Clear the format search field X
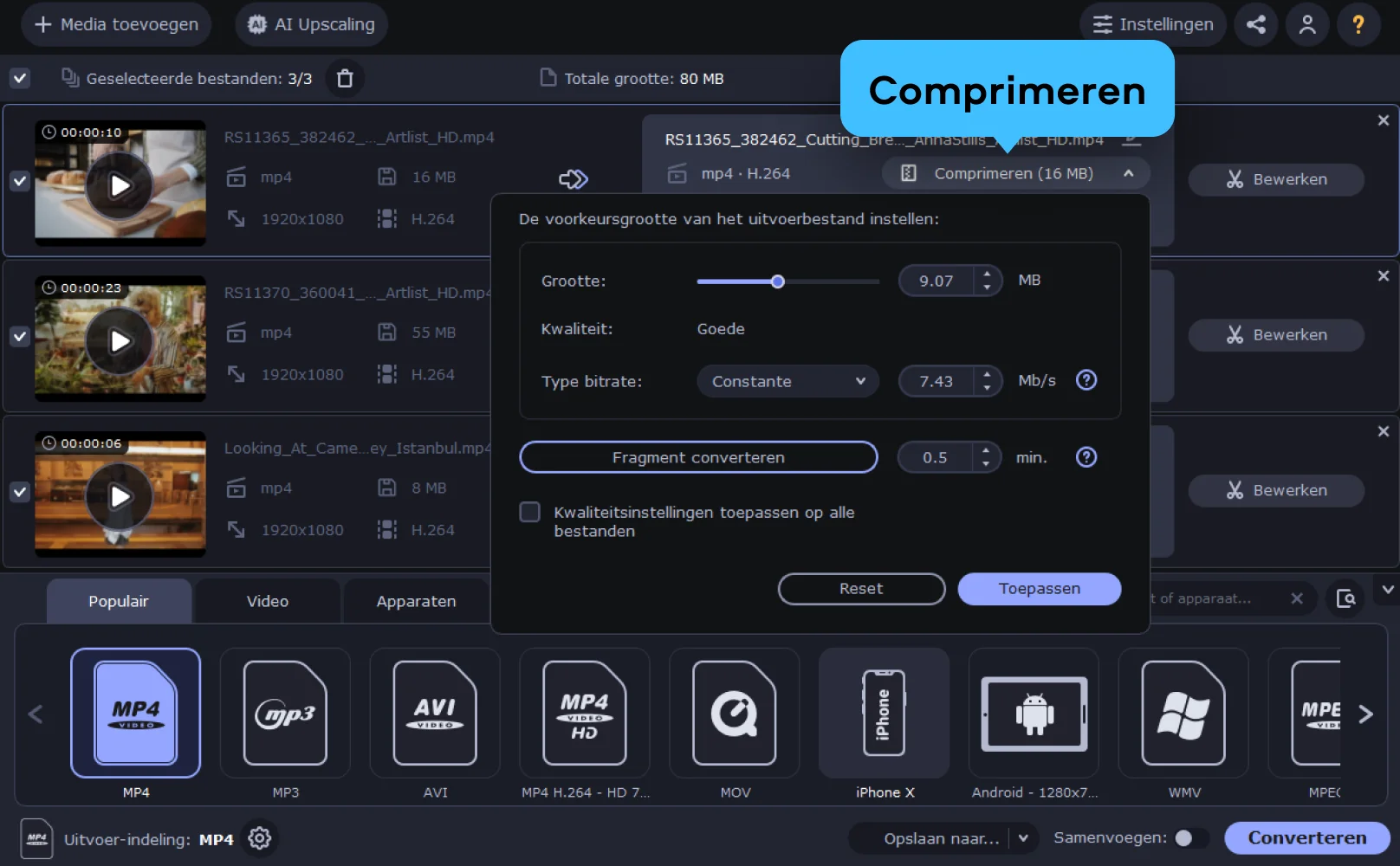This screenshot has width=1400, height=866. 1297,598
